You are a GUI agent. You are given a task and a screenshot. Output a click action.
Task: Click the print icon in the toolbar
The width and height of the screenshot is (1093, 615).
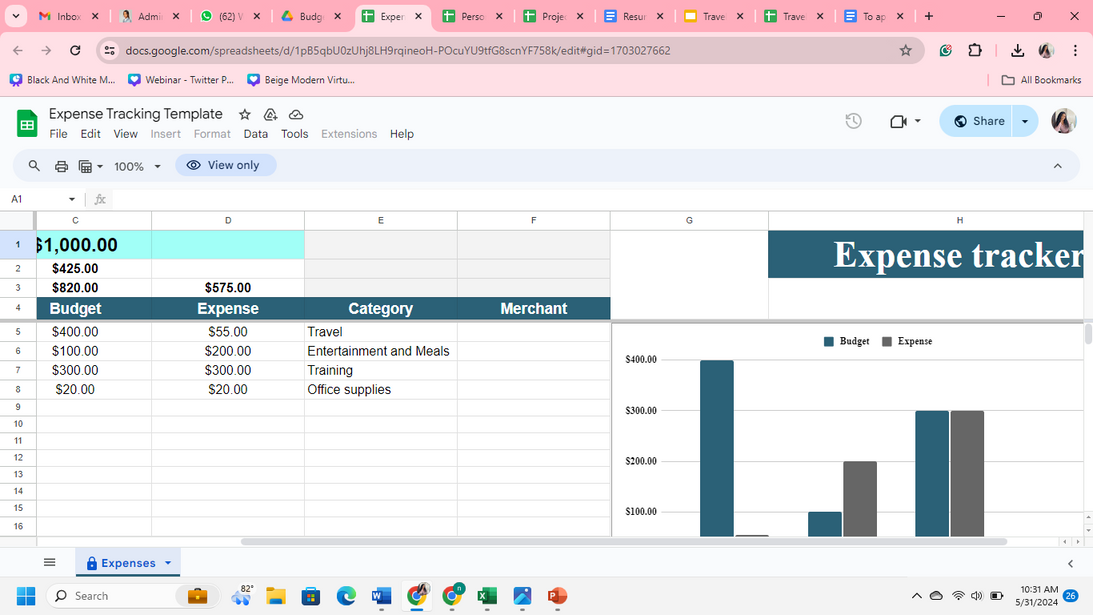[x=61, y=166]
